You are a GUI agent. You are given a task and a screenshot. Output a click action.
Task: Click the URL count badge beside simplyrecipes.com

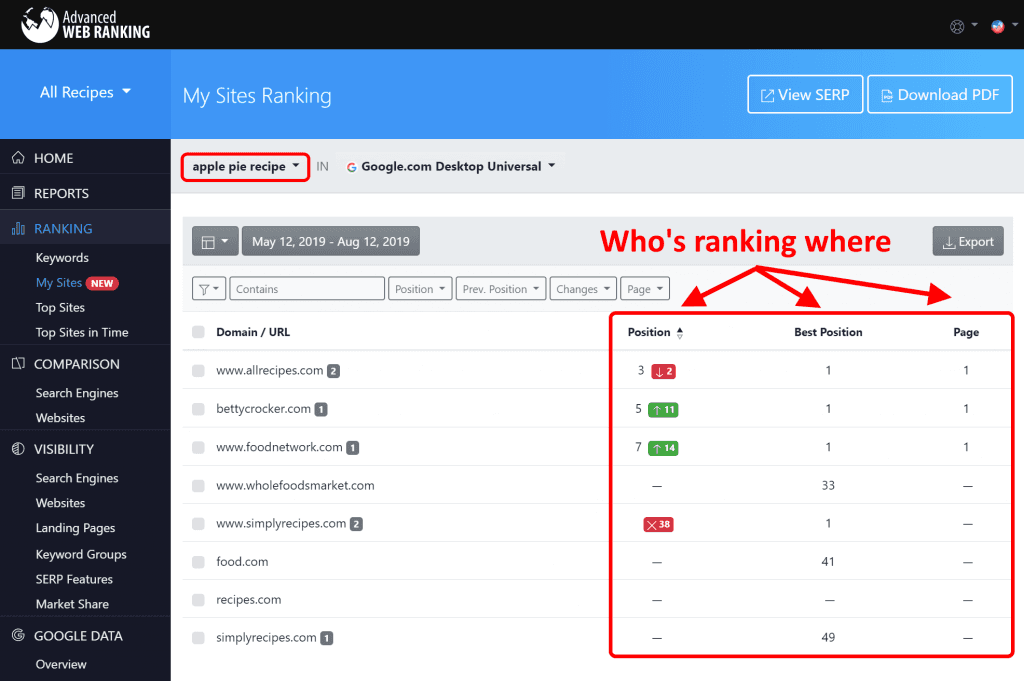327,638
